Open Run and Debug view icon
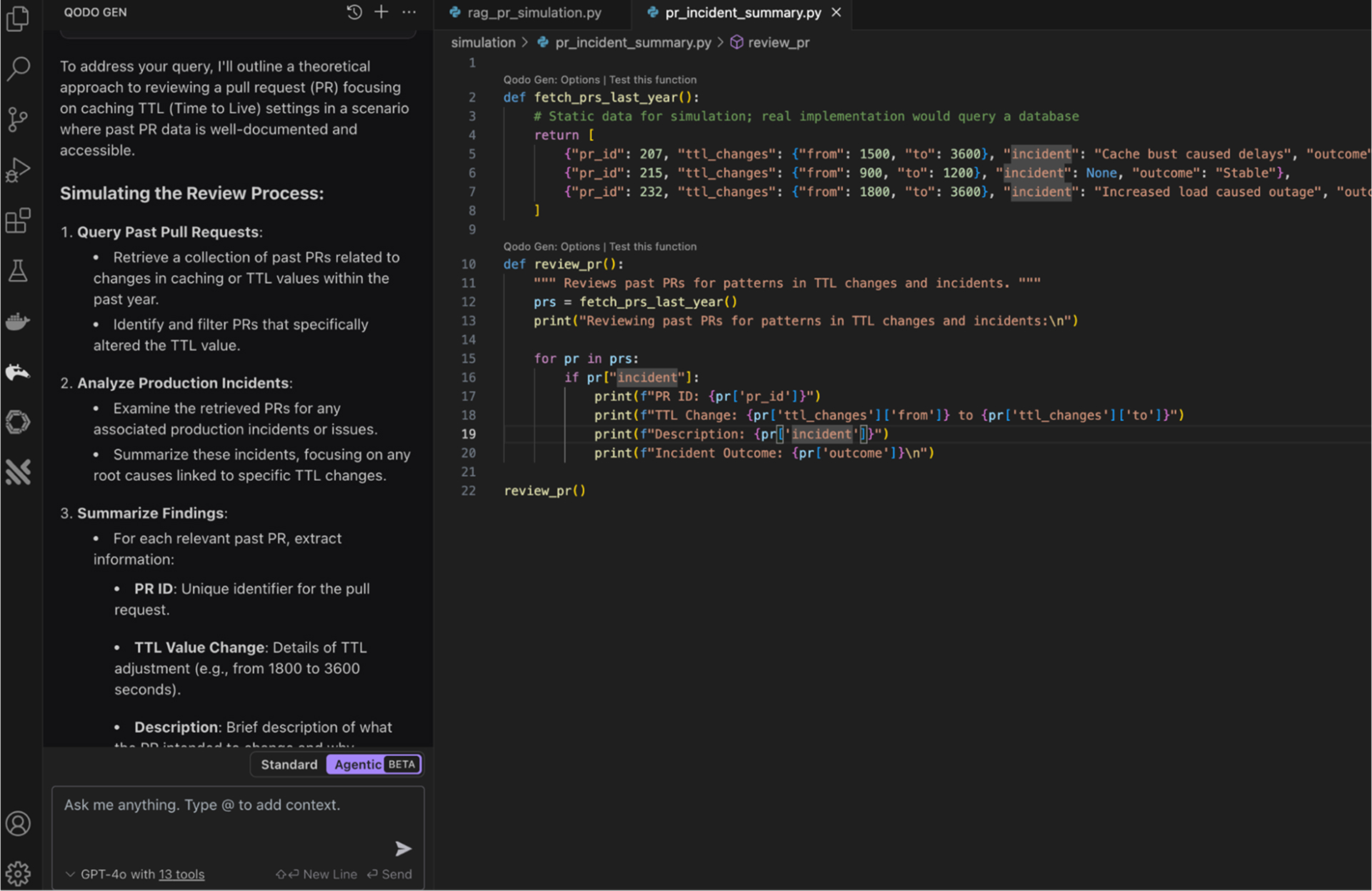The image size is (1372, 891). tap(18, 170)
